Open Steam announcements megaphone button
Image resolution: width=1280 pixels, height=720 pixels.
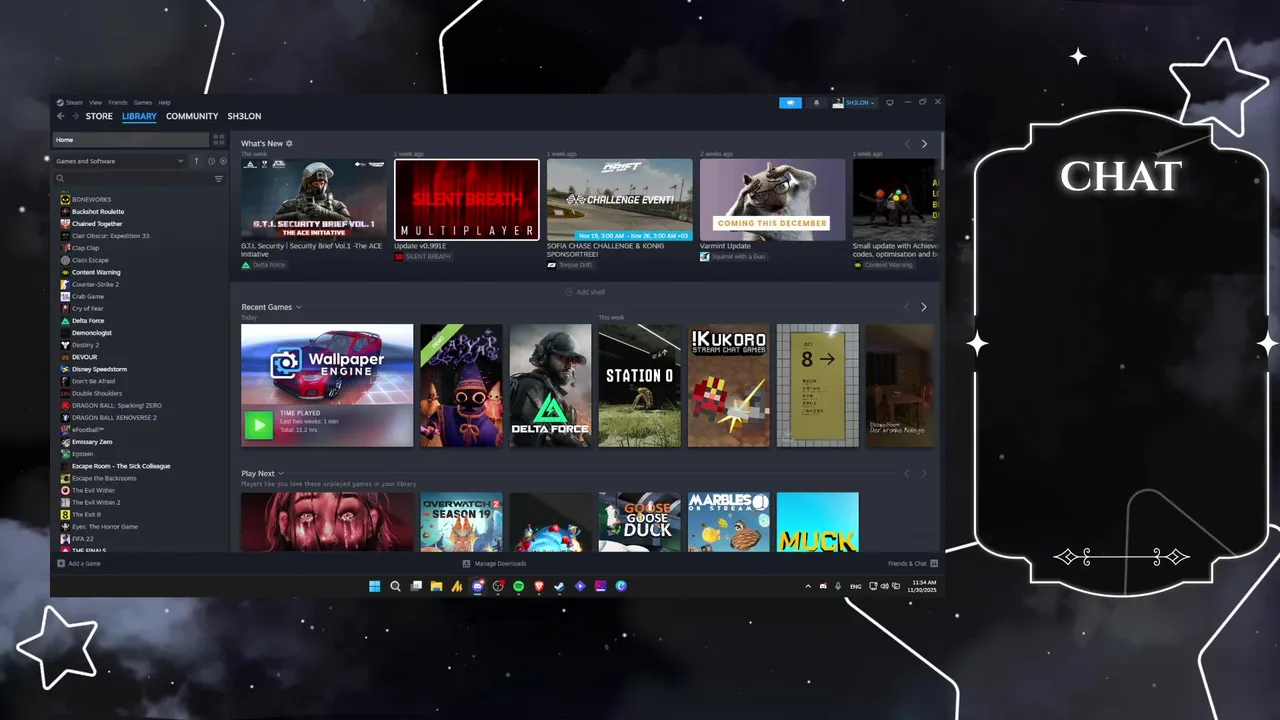(790, 102)
